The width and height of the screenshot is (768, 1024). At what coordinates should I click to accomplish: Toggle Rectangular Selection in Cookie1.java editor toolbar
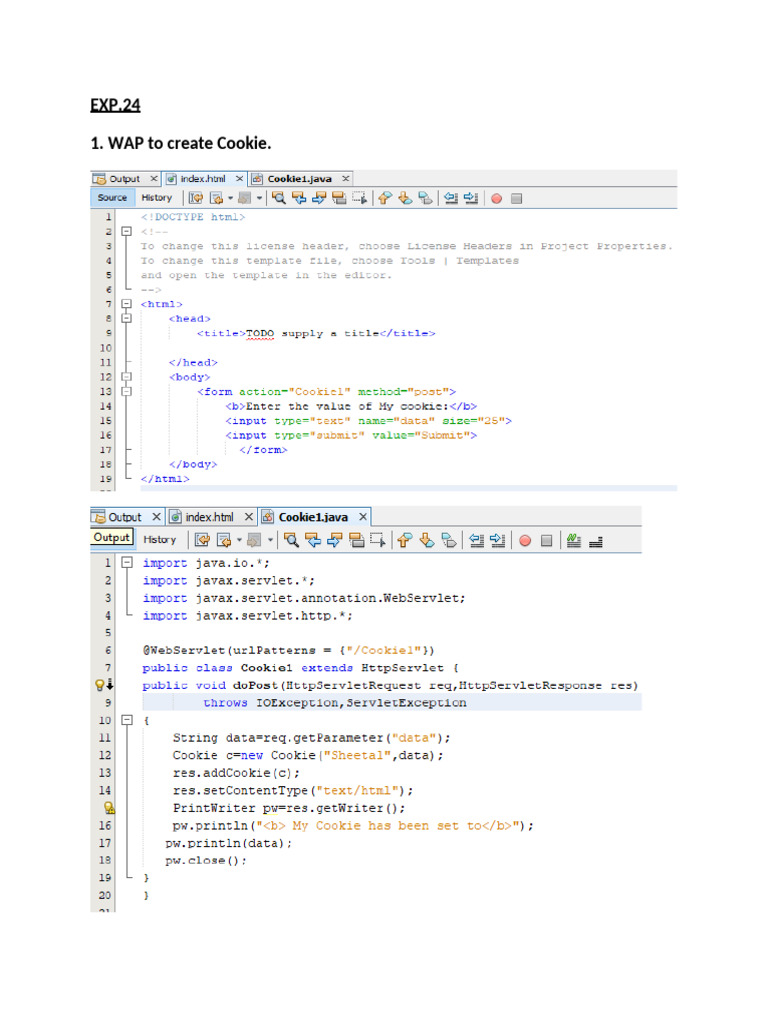[x=377, y=540]
